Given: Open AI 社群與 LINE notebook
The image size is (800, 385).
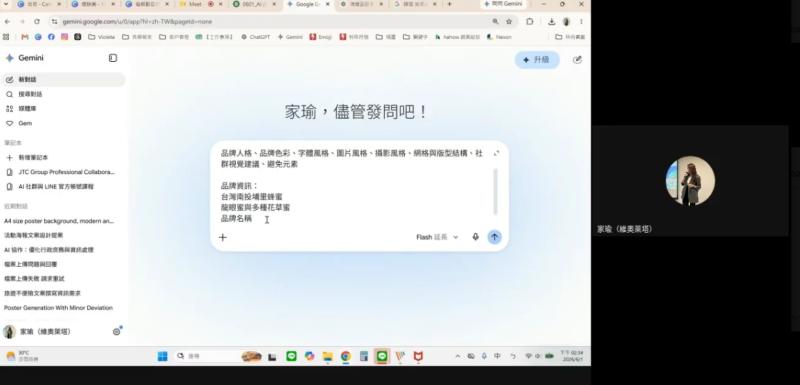Looking at the screenshot, I should click(x=64, y=187).
